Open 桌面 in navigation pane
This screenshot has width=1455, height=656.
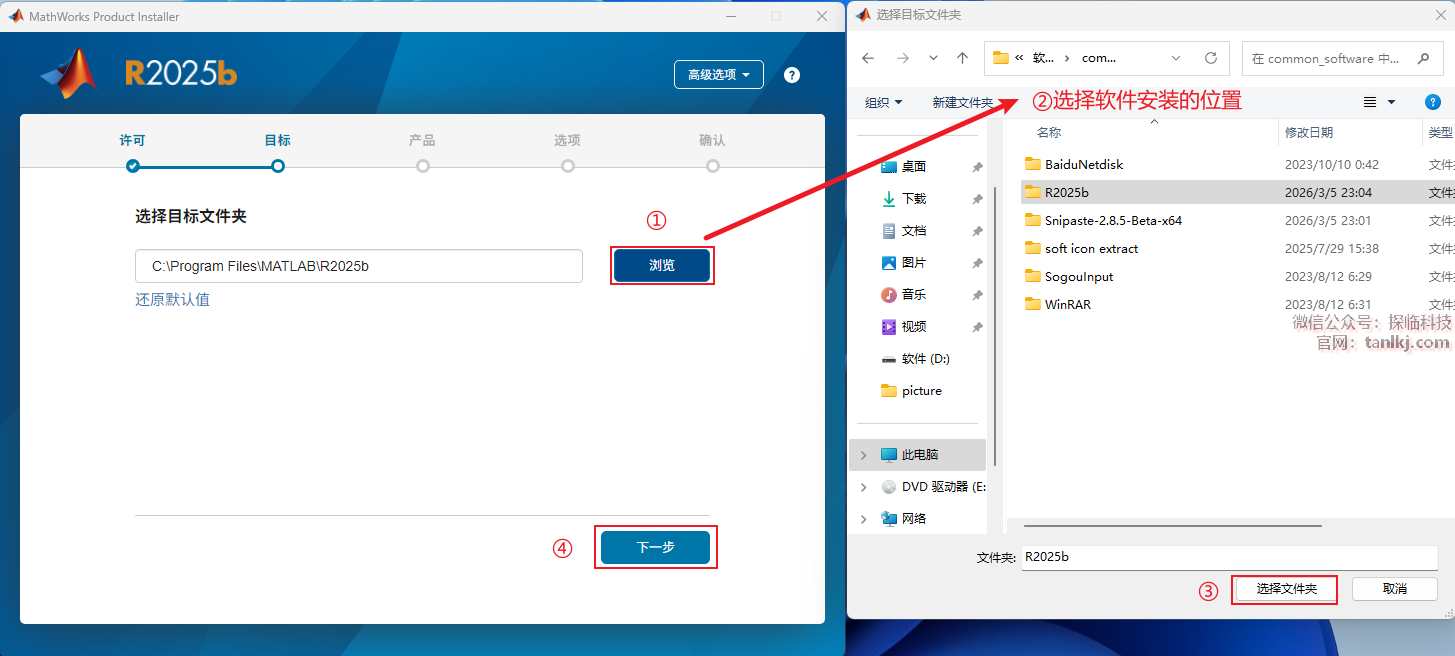[914, 167]
